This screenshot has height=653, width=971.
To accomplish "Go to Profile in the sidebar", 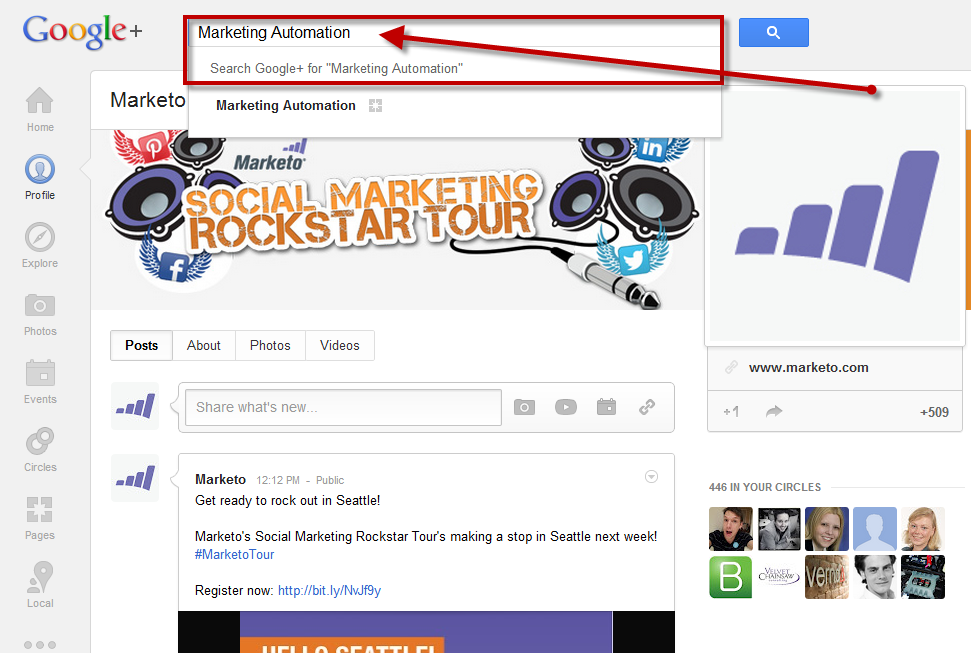I will click(x=40, y=177).
